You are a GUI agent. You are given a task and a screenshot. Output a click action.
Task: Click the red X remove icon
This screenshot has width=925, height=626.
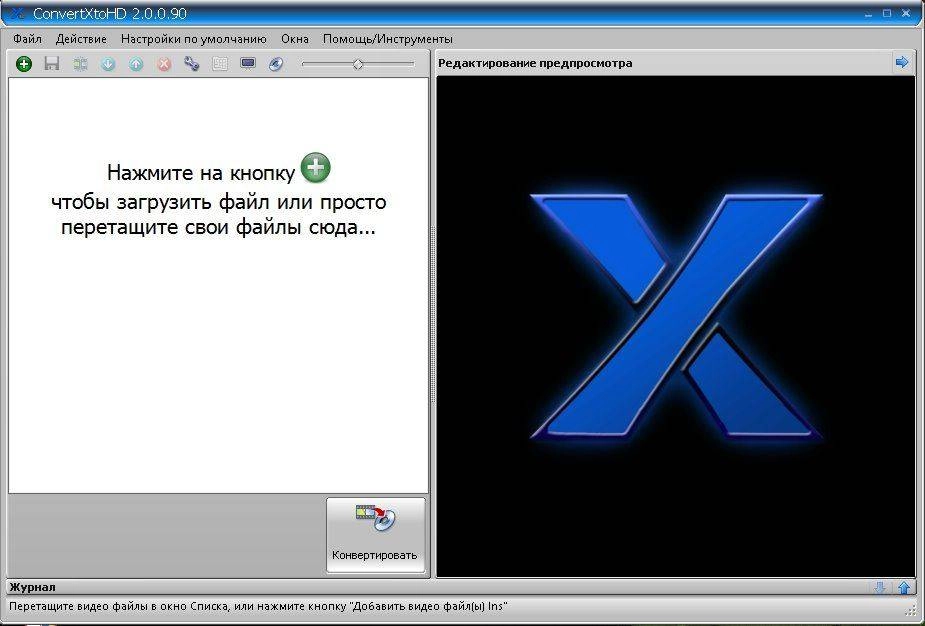tap(165, 64)
